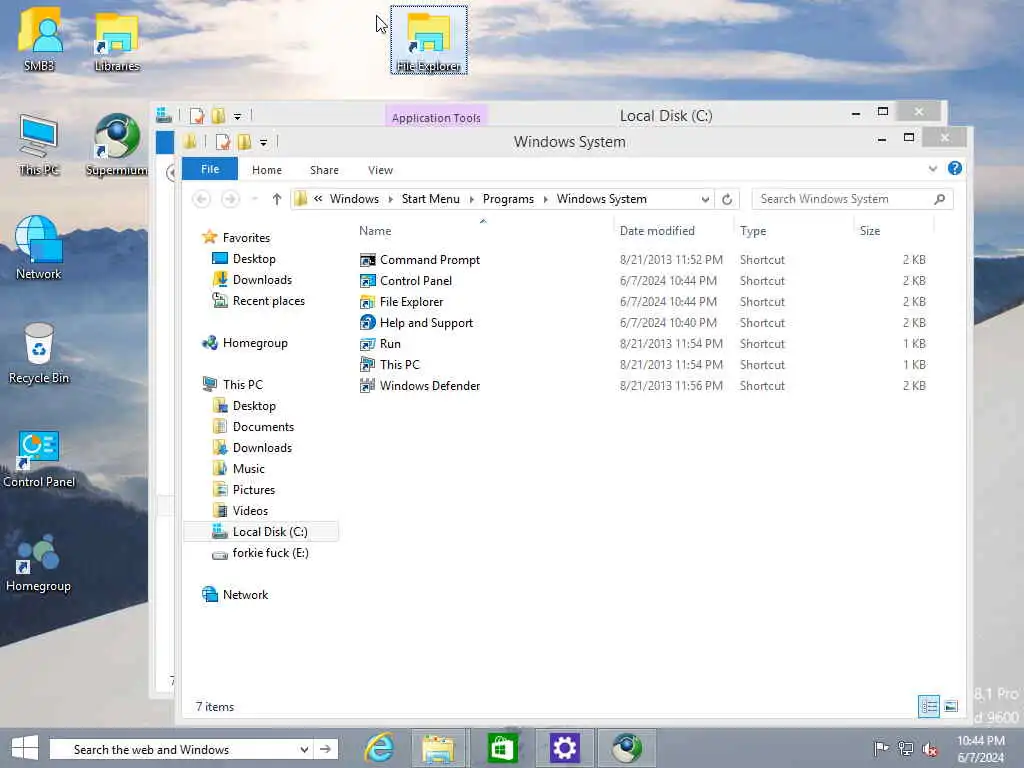Refresh the Windows System folder view
Screen dimensions: 1024x768
tap(727, 199)
